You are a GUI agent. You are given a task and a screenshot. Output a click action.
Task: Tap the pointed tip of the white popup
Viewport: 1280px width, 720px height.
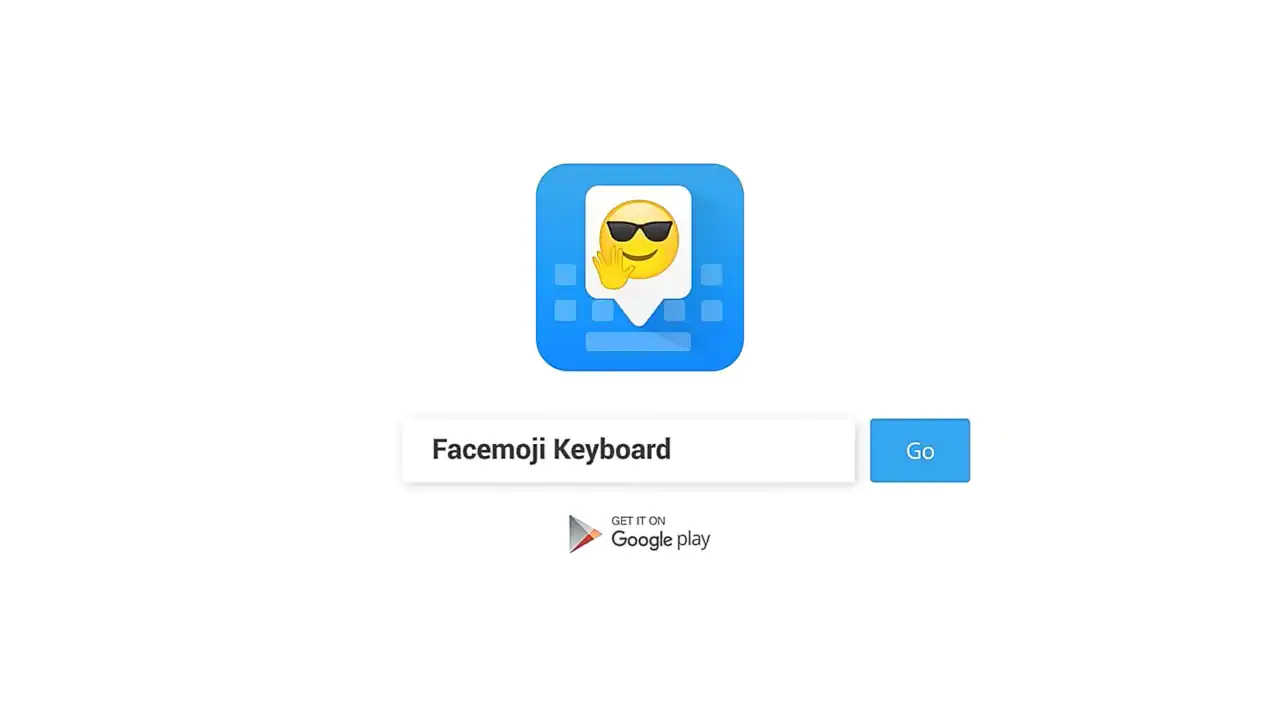point(638,317)
